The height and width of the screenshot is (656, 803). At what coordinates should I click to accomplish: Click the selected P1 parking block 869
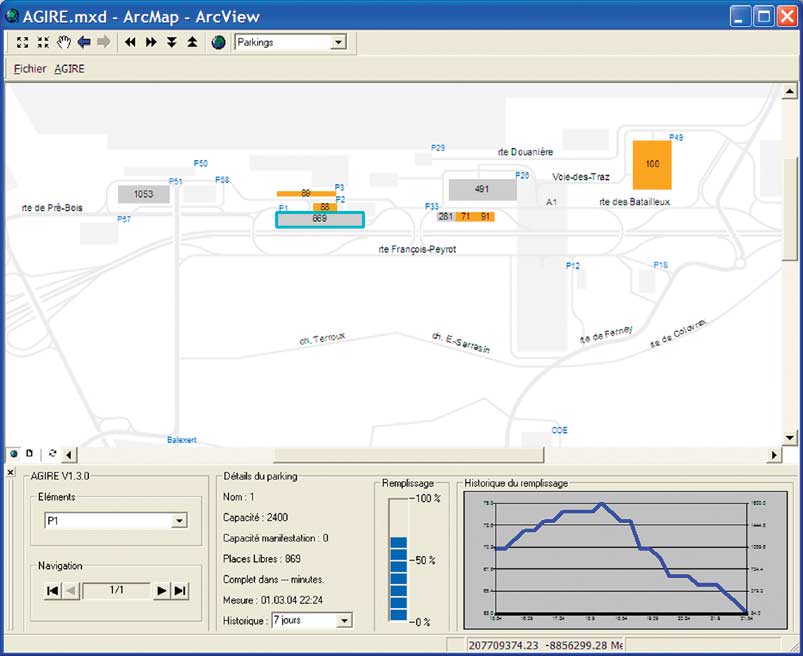(x=320, y=219)
